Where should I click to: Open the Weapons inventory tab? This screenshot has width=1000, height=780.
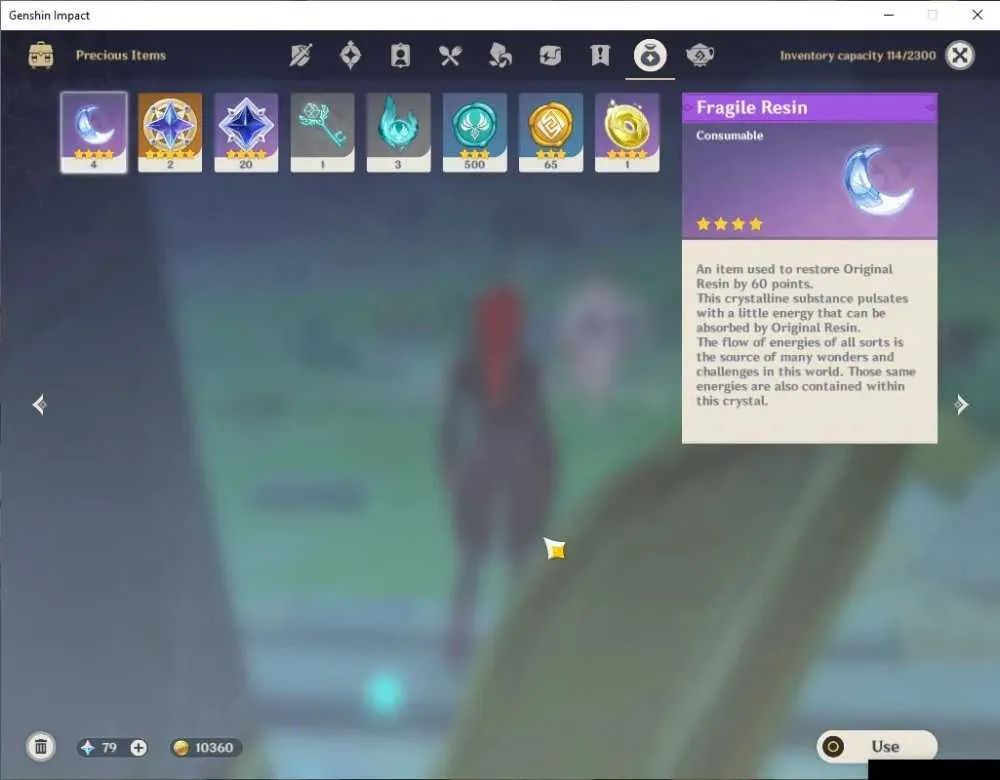click(x=300, y=55)
